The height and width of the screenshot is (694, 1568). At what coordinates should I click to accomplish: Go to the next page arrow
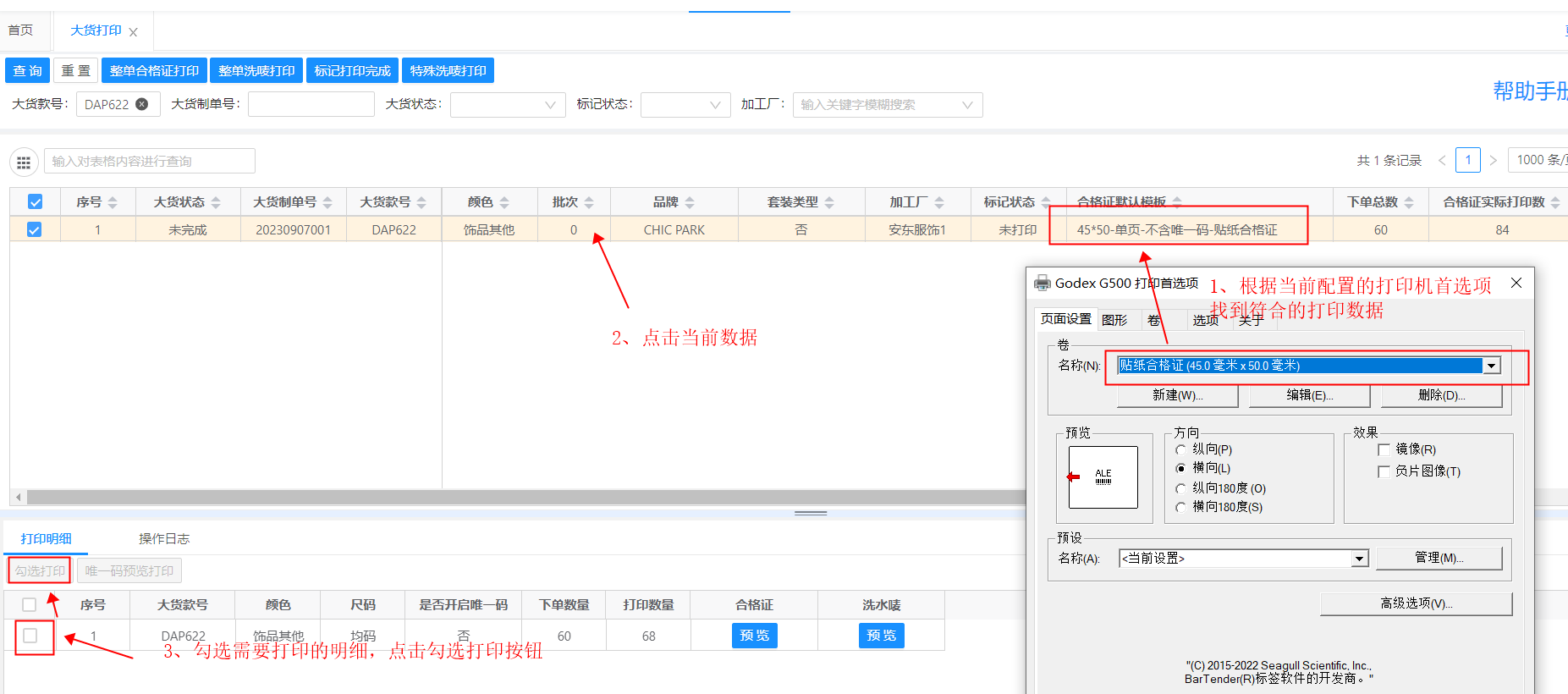click(1494, 160)
